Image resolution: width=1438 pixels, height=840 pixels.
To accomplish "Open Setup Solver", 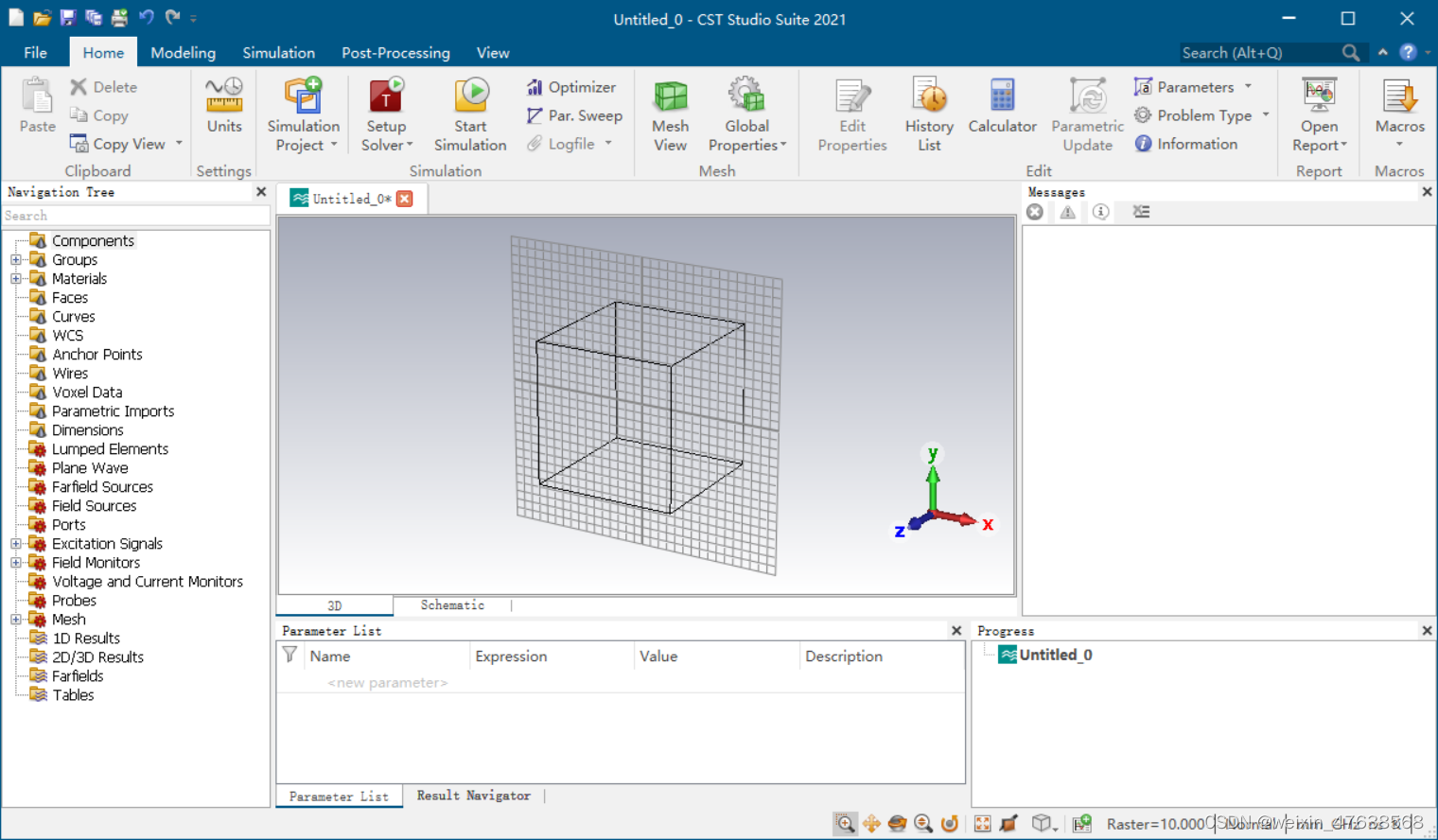I will (386, 114).
